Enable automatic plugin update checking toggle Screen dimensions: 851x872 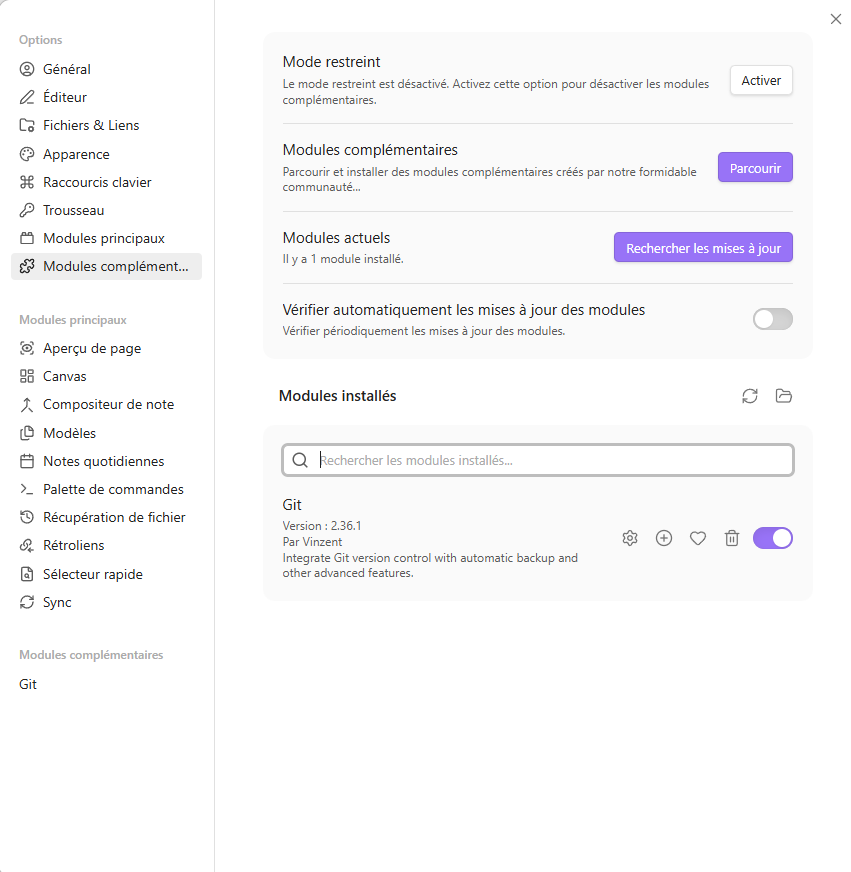pos(772,319)
